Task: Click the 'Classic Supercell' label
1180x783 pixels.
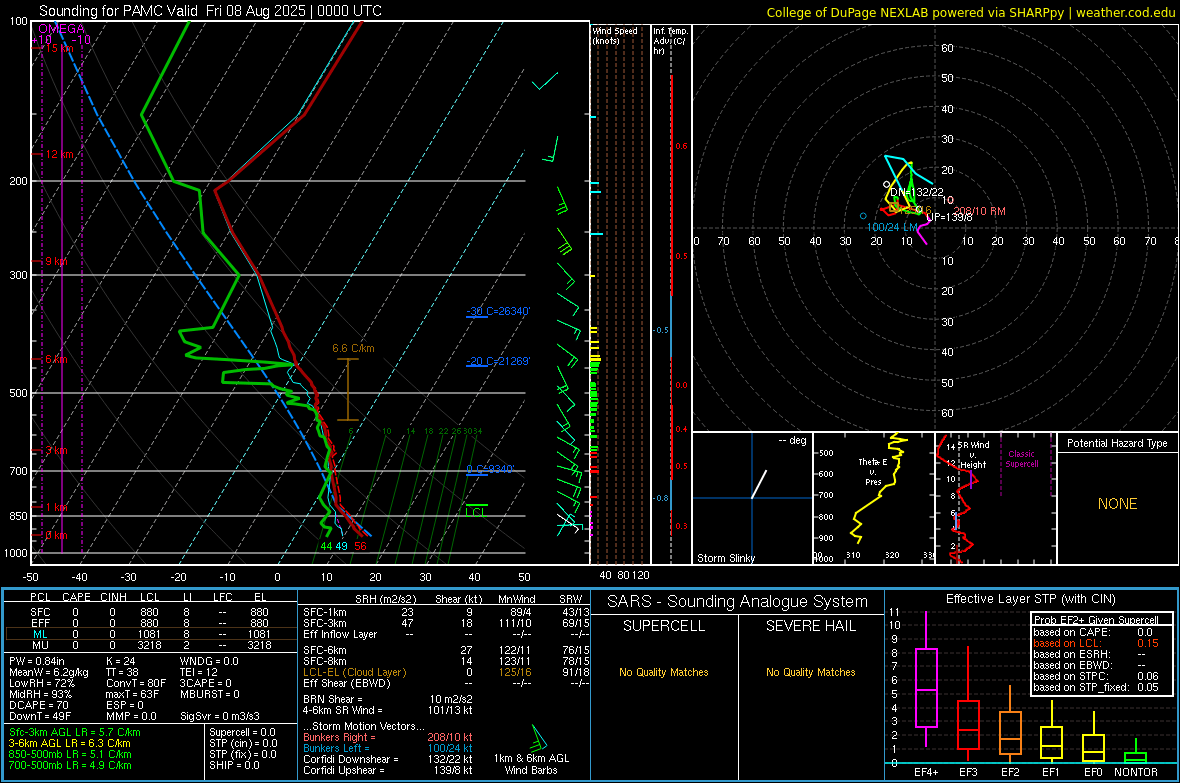Action: (1021, 459)
